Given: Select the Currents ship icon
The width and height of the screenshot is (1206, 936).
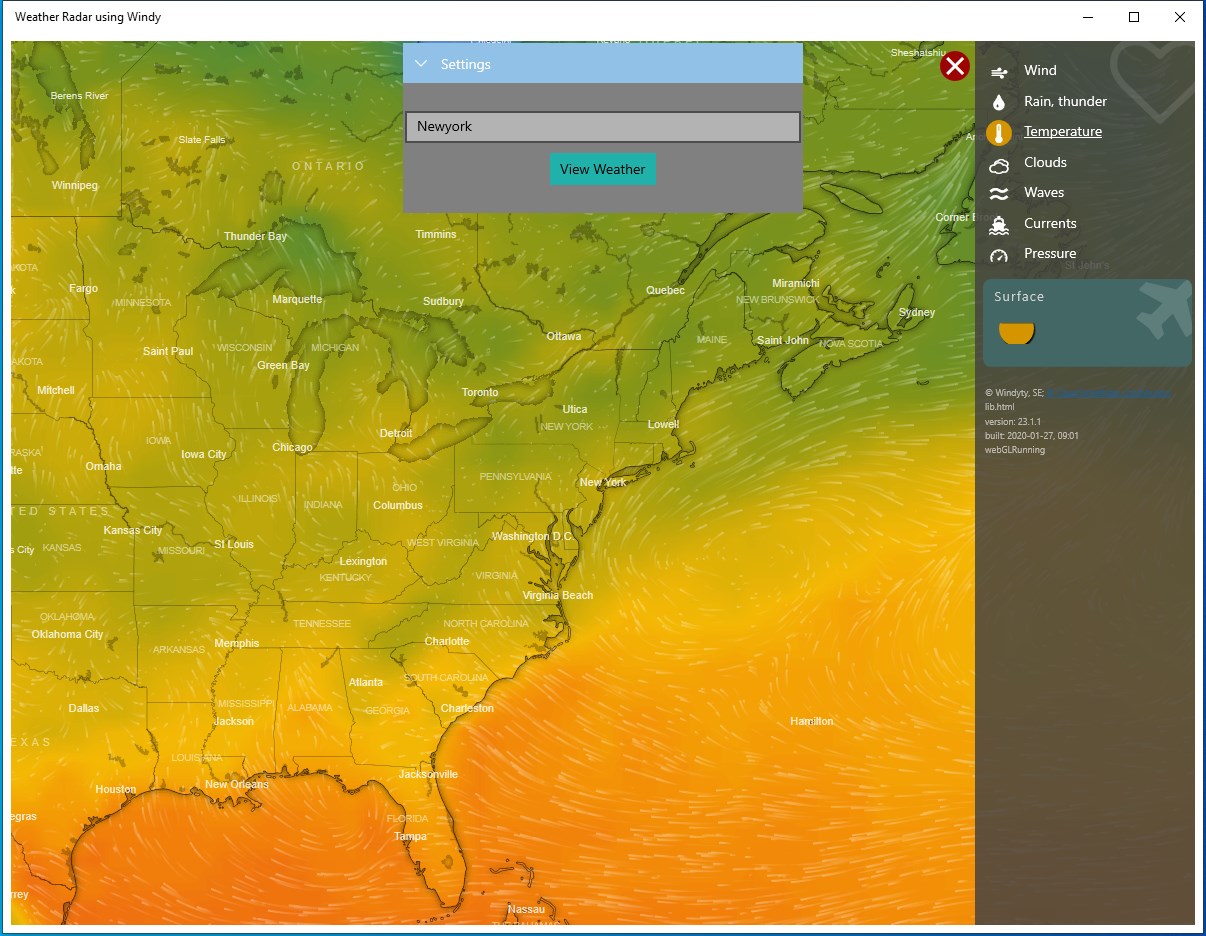Looking at the screenshot, I should click(x=998, y=225).
